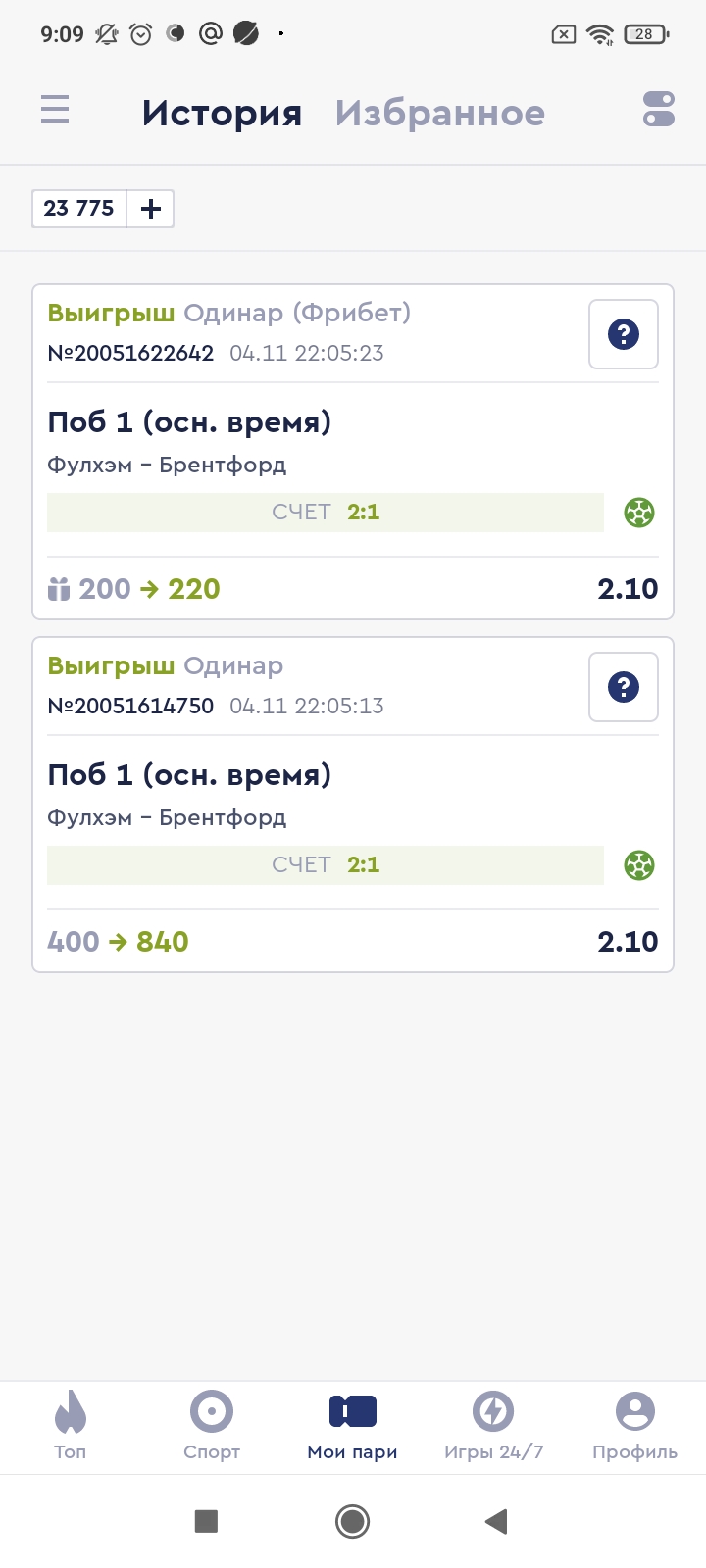Open the Профиль section
This screenshot has height=1568, width=706.
click(x=634, y=1424)
